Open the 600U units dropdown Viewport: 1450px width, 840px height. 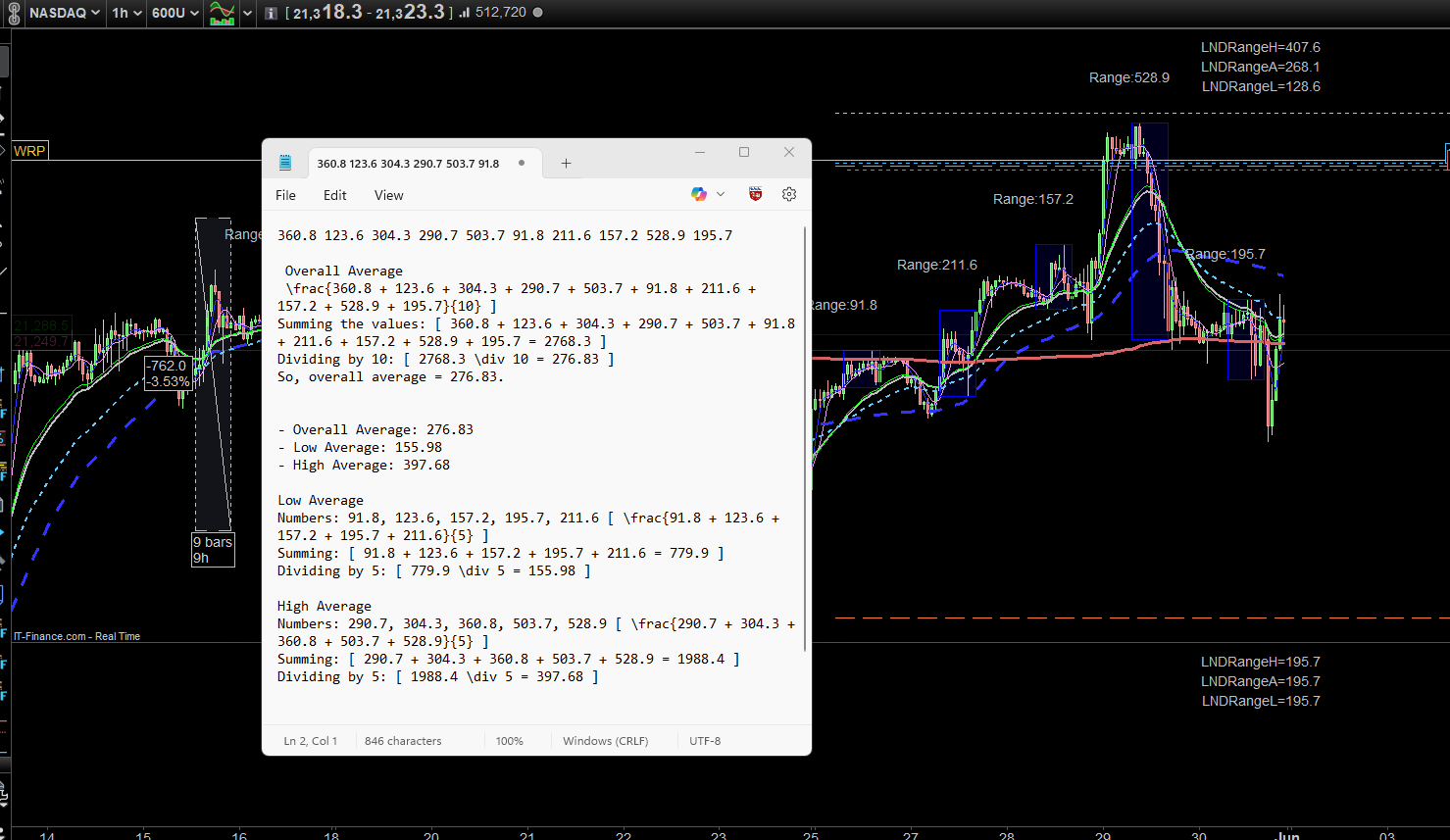click(x=175, y=13)
